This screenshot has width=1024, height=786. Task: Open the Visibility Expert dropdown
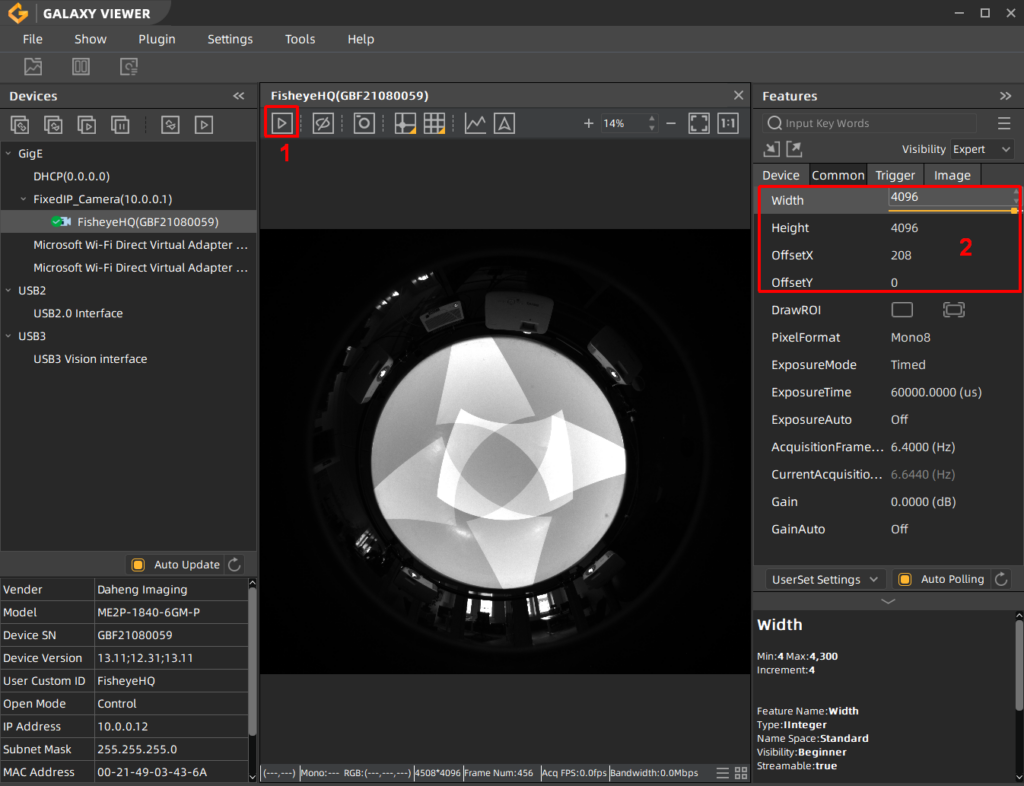tap(981, 148)
